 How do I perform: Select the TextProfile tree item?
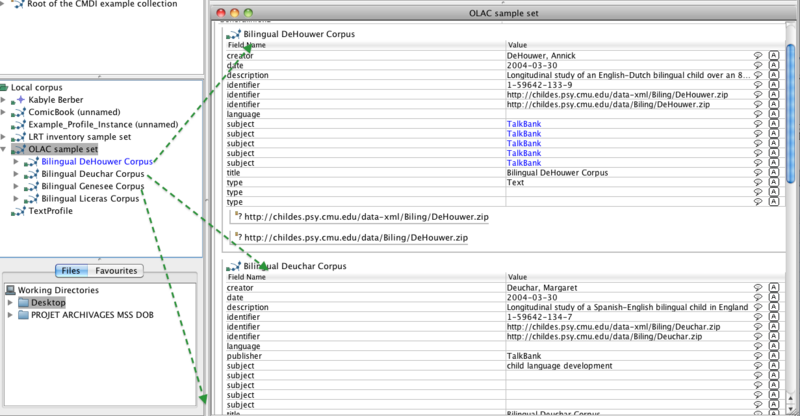(x=51, y=211)
